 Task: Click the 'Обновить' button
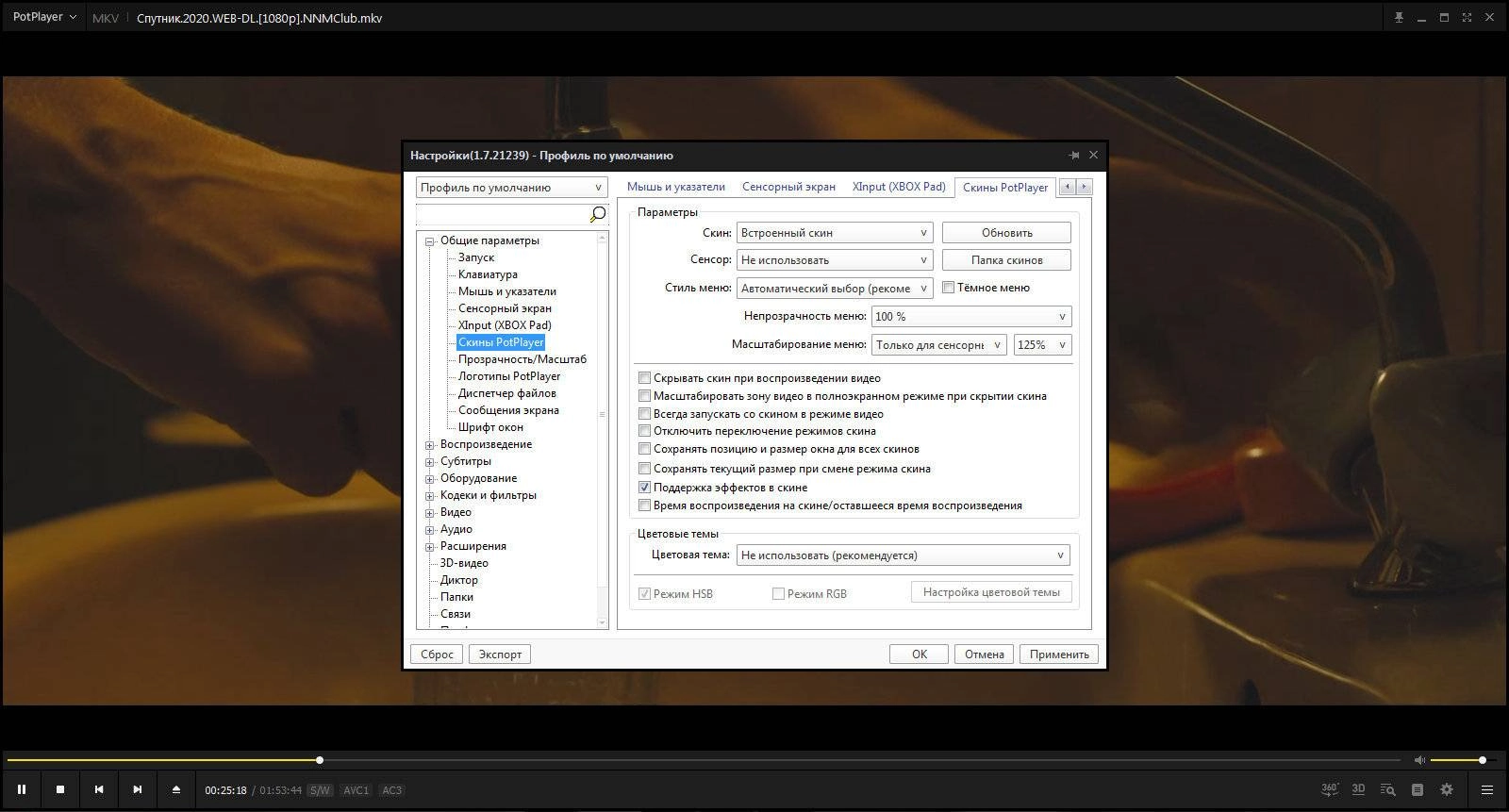[1006, 233]
